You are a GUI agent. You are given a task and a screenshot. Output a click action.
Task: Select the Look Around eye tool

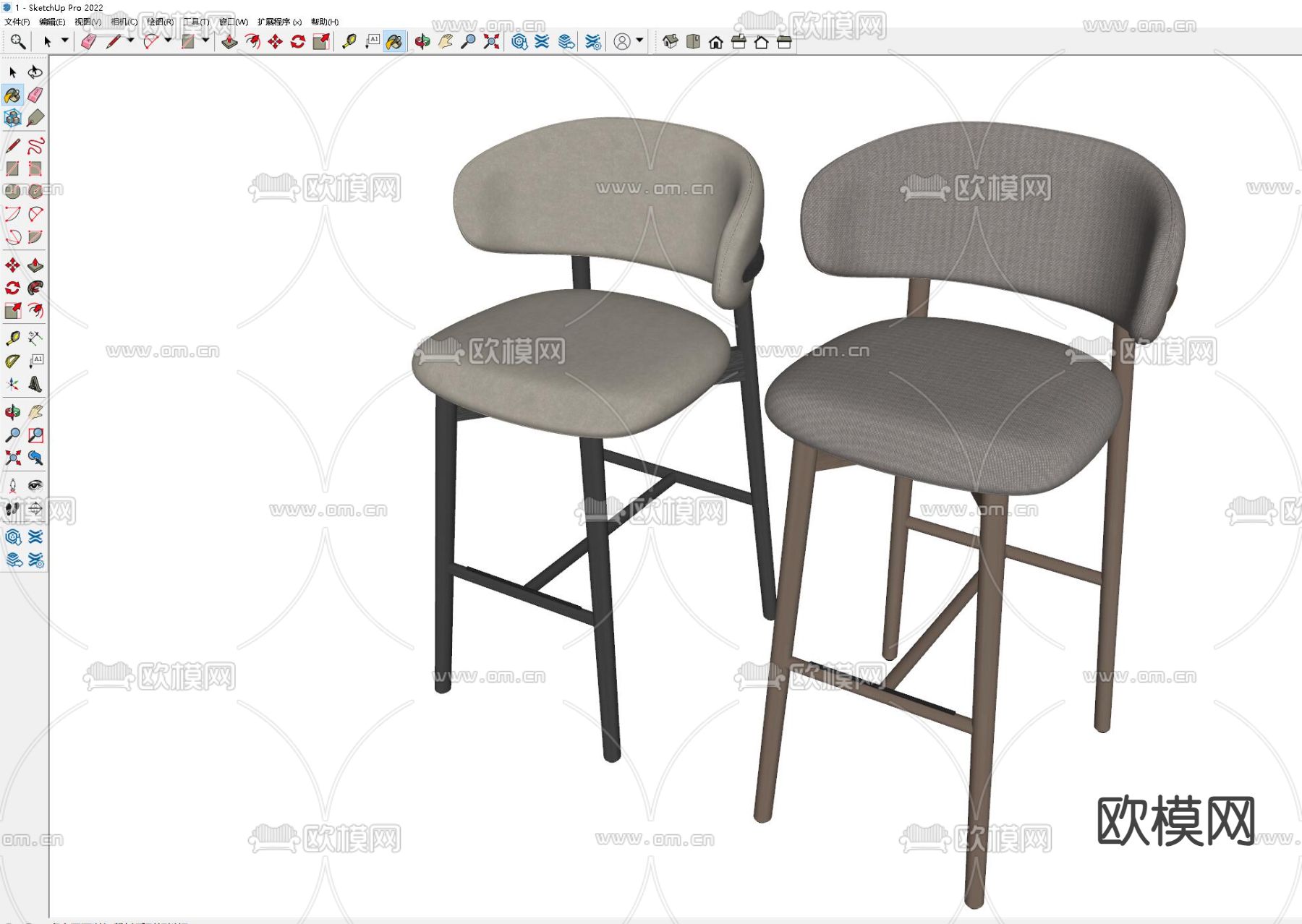pyautogui.click(x=35, y=486)
